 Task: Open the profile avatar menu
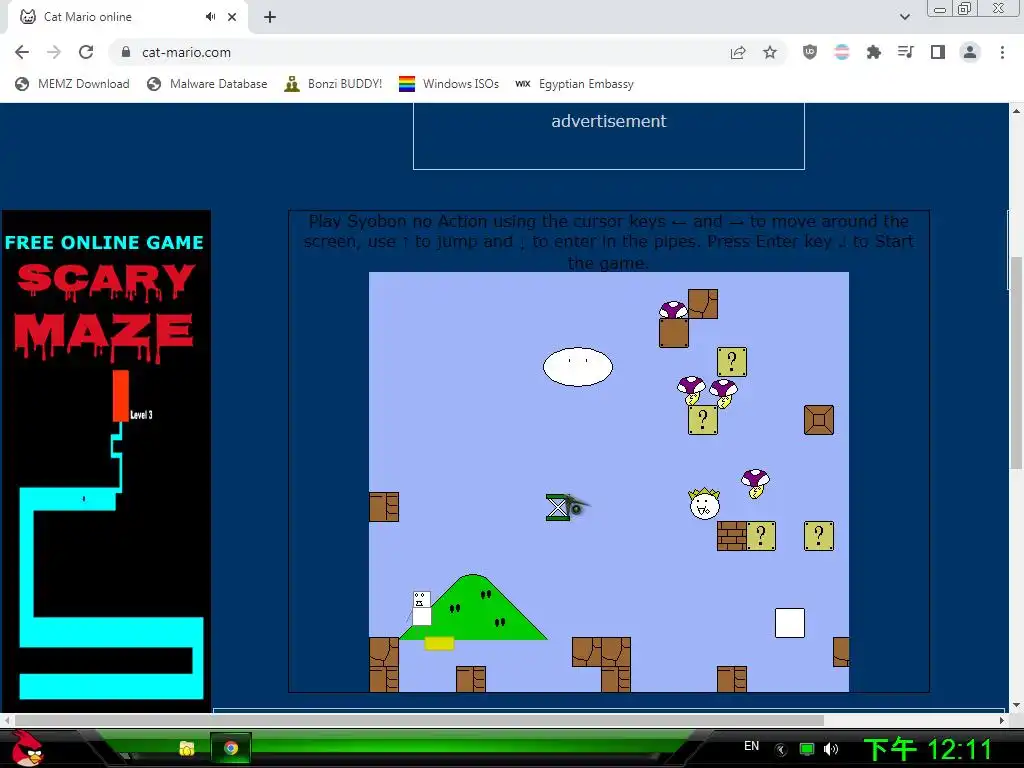pos(970,52)
